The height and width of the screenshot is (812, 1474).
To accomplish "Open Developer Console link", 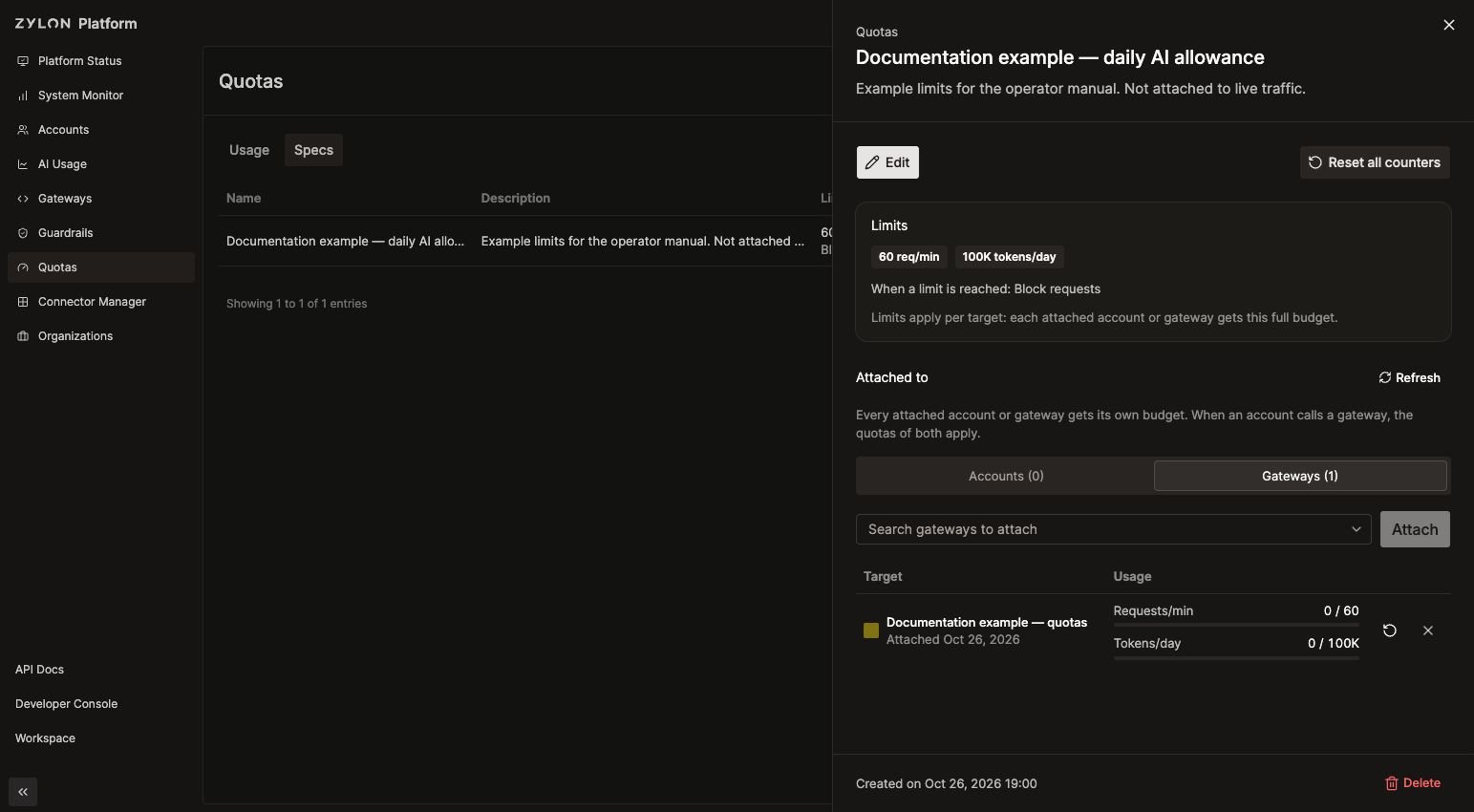I will click(66, 704).
